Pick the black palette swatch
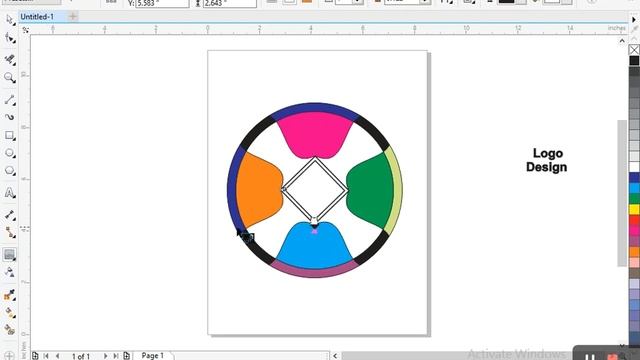Screen dimensions: 640x360 (x=634, y=60)
